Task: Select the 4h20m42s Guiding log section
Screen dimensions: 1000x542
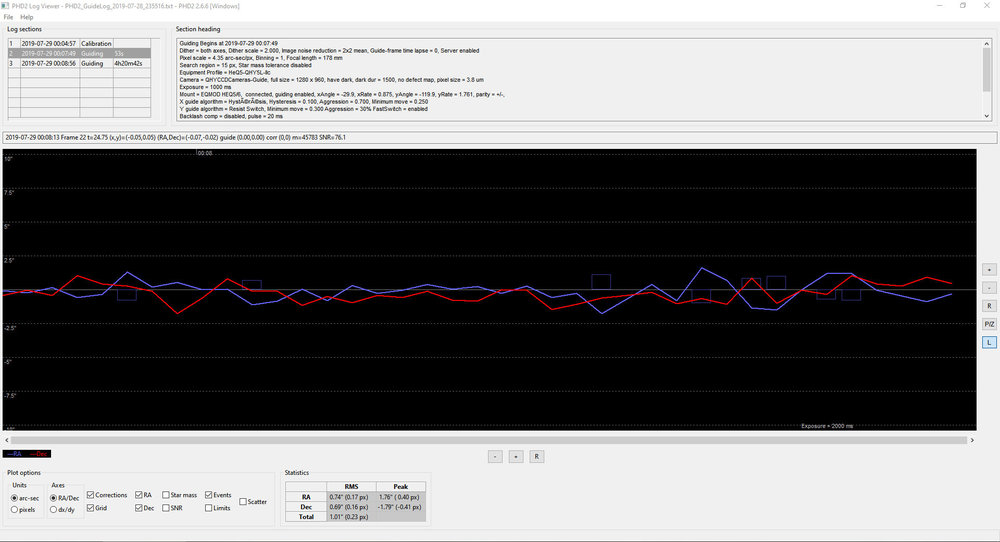Action: 79,64
